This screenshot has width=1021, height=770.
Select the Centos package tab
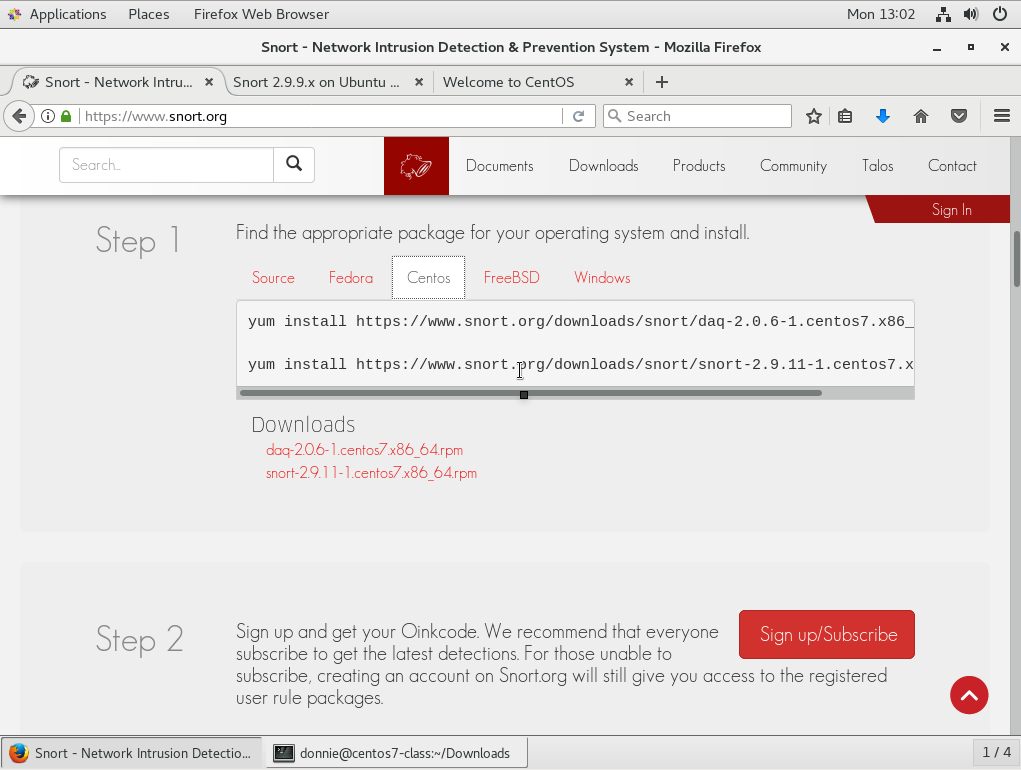(x=428, y=278)
